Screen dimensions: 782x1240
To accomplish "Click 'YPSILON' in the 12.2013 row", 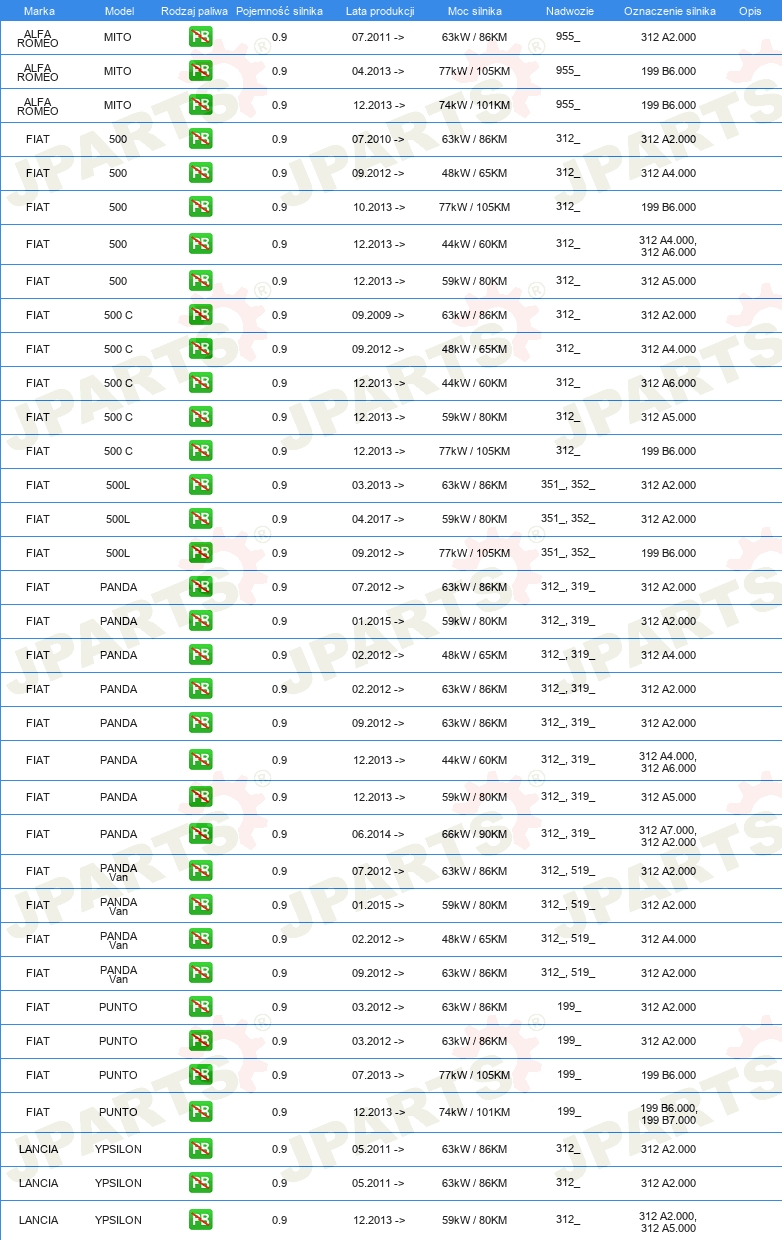I will [x=118, y=1220].
